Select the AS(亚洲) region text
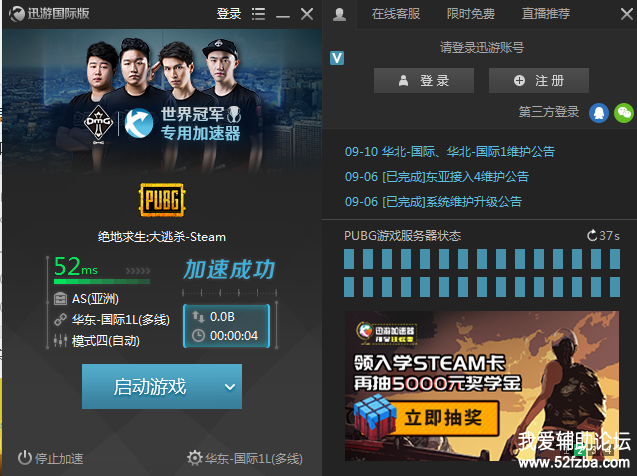 coord(95,299)
